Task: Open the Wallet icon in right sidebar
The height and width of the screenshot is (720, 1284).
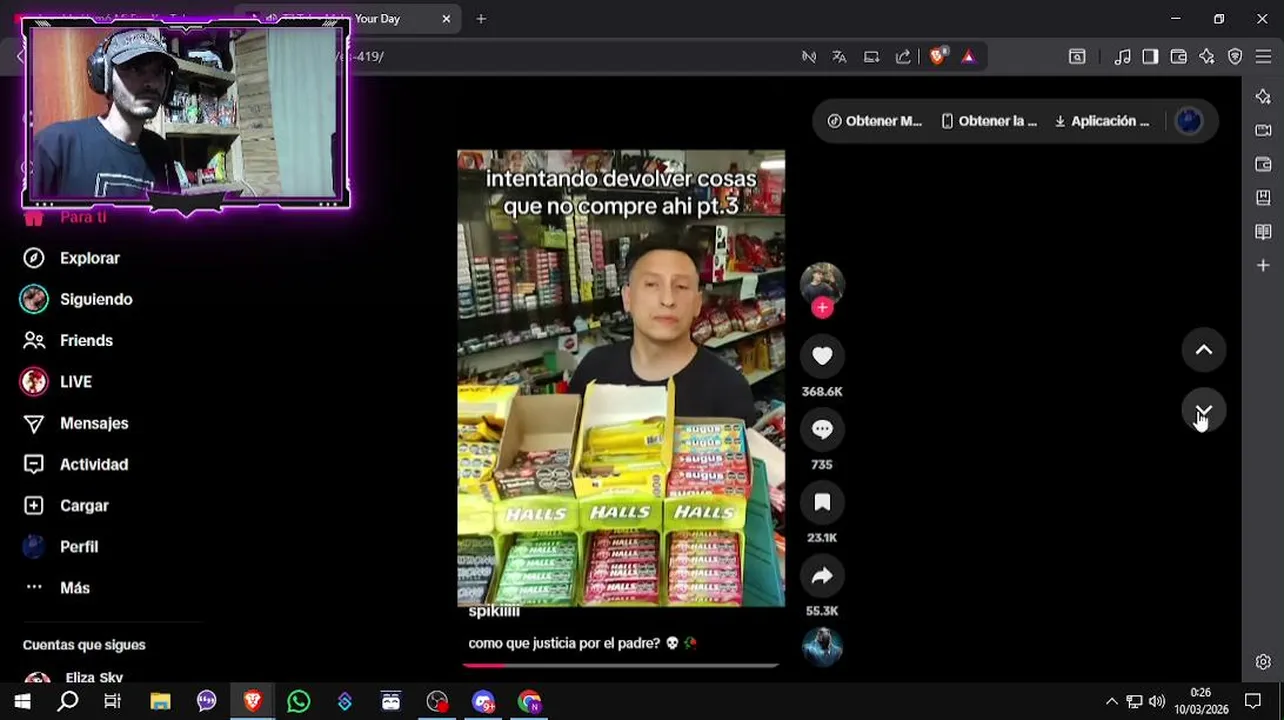Action: (x=1263, y=164)
